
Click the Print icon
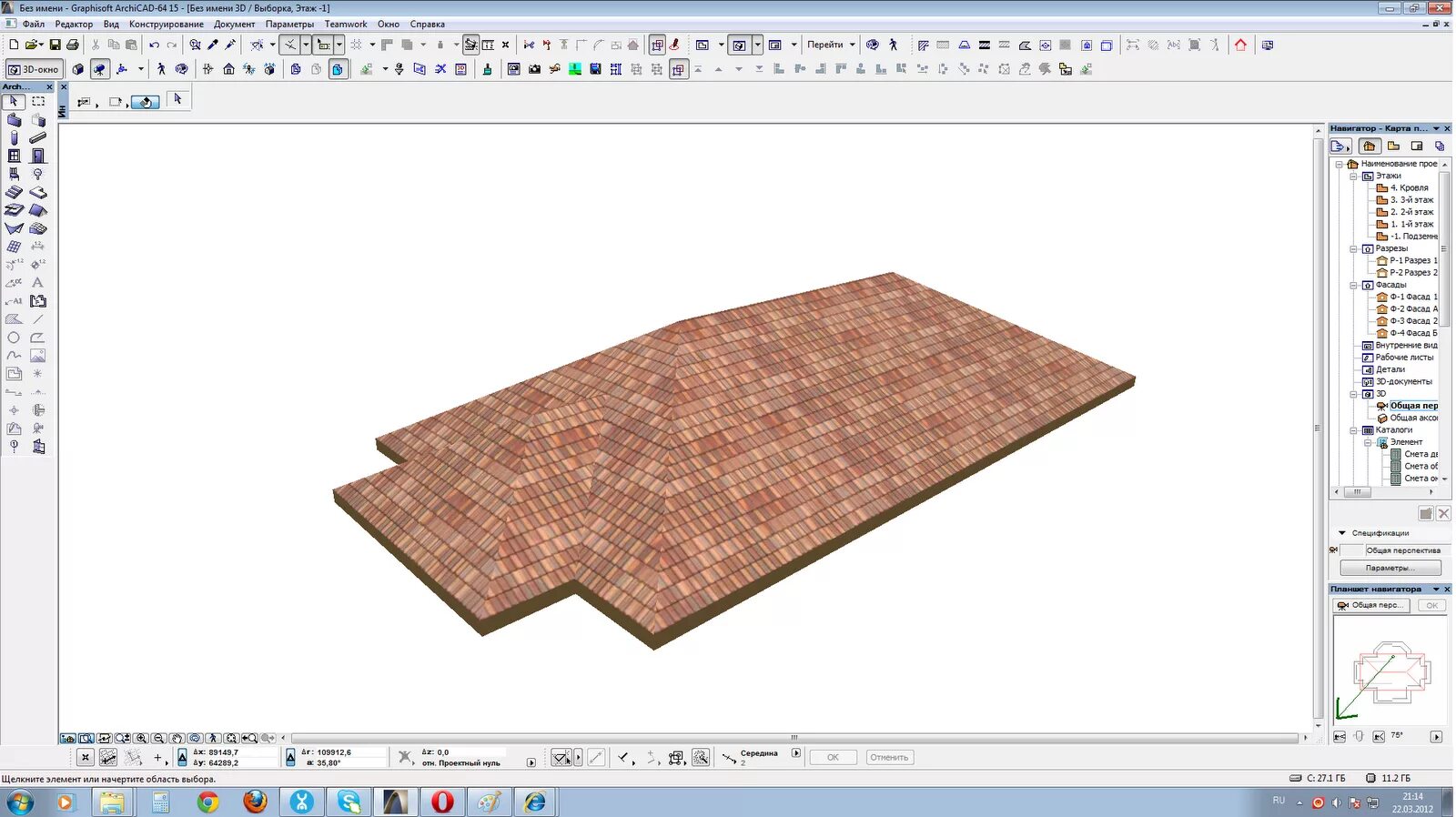coord(73,45)
